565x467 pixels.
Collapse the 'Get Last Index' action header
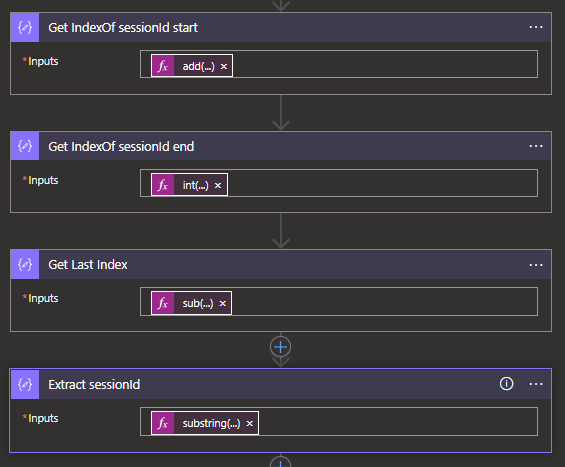click(281, 264)
